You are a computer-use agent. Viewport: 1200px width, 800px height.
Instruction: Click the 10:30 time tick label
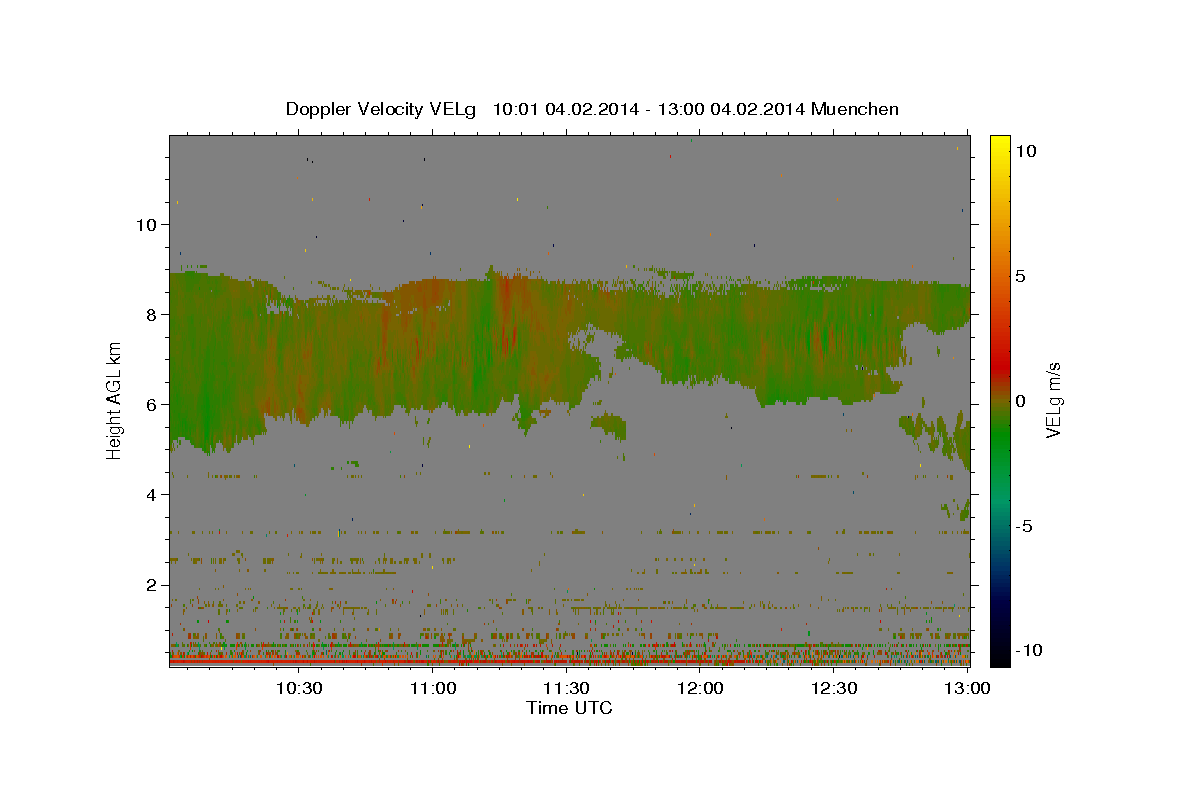click(x=299, y=688)
